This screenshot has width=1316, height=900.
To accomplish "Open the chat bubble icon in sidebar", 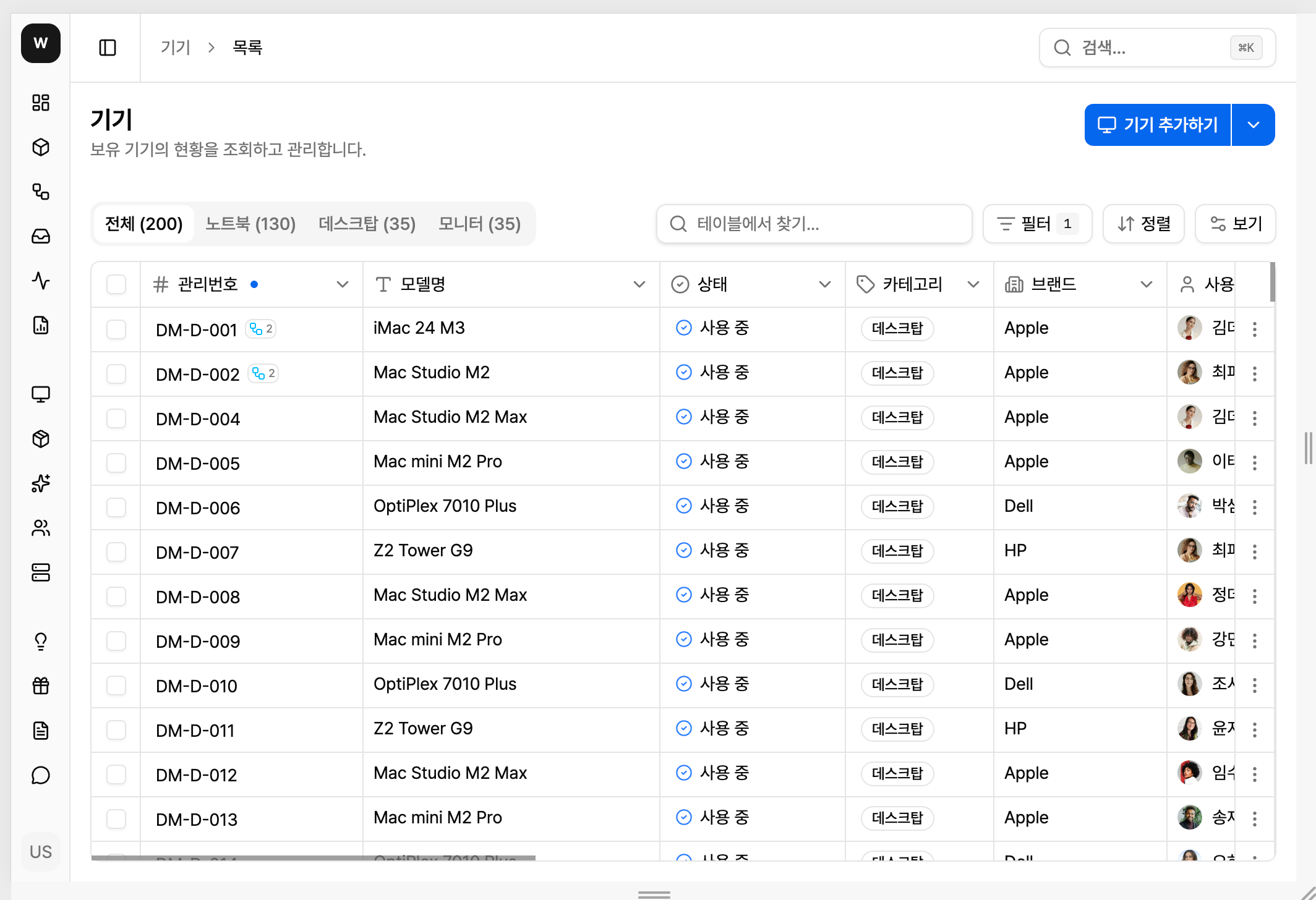I will [x=41, y=775].
